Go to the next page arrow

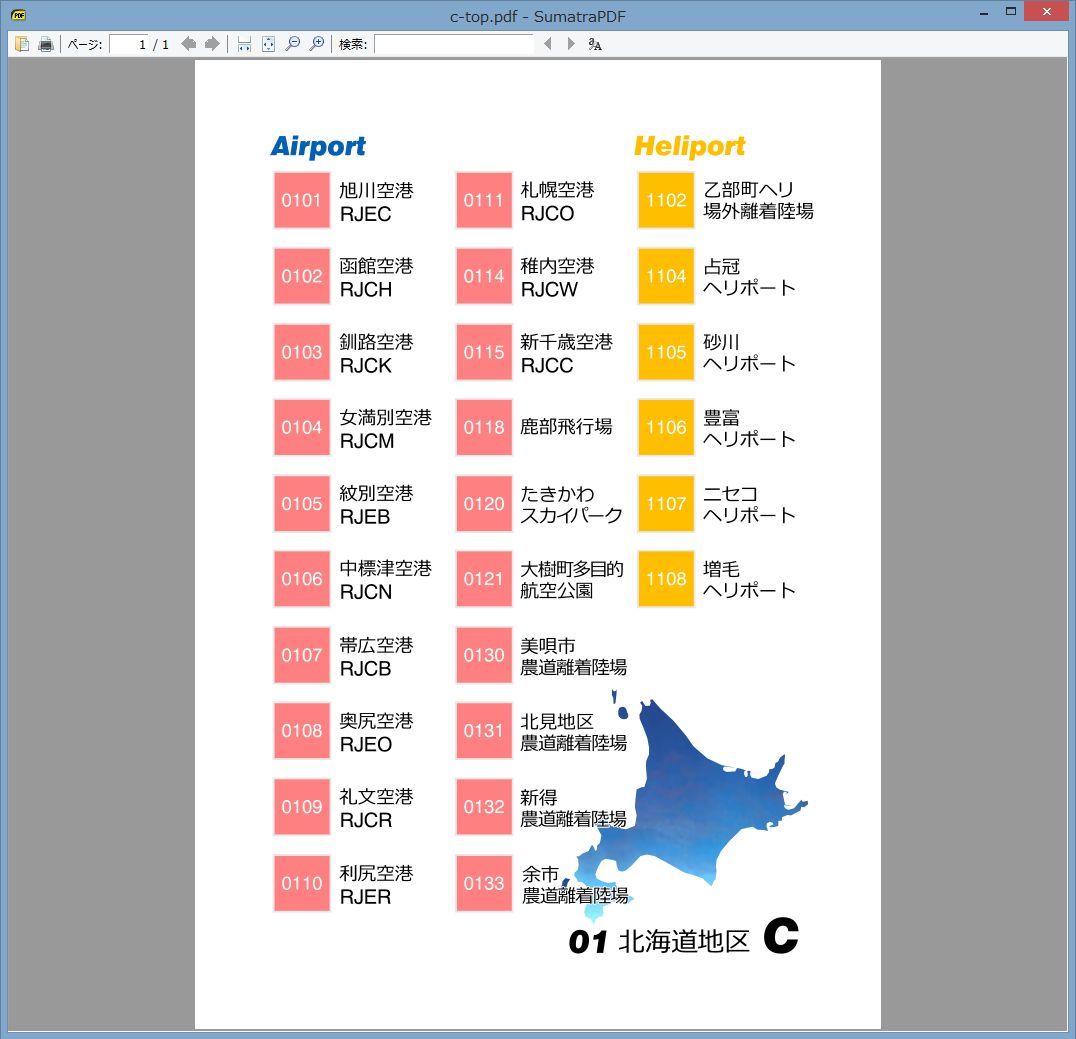tap(212, 44)
